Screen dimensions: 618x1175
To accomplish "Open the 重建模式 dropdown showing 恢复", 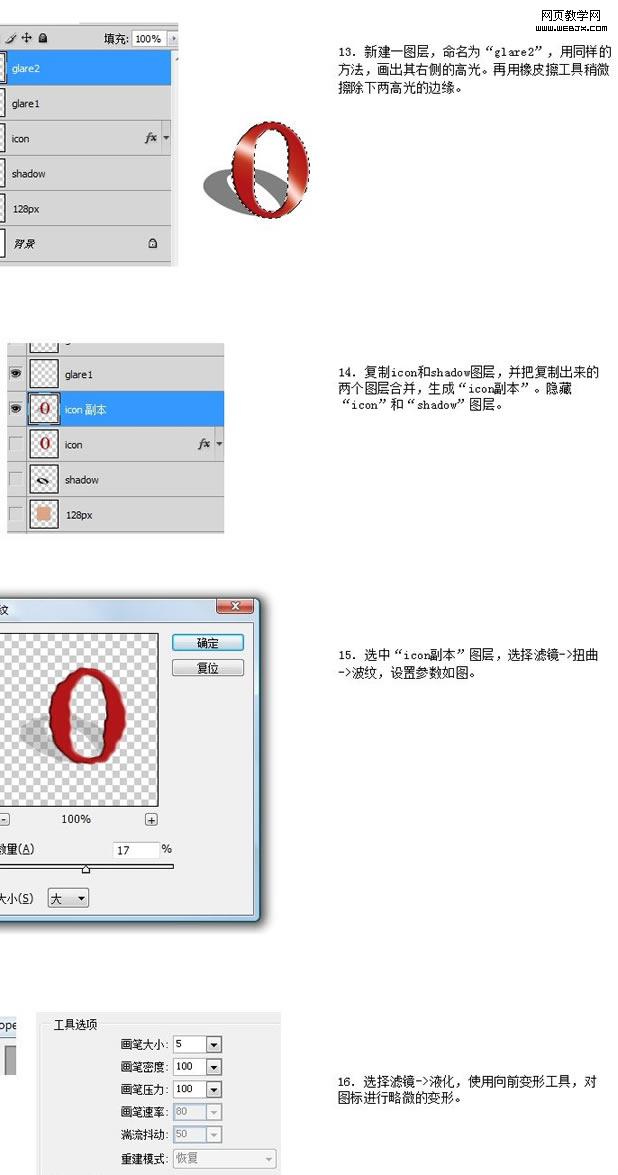I will coord(225,1159).
